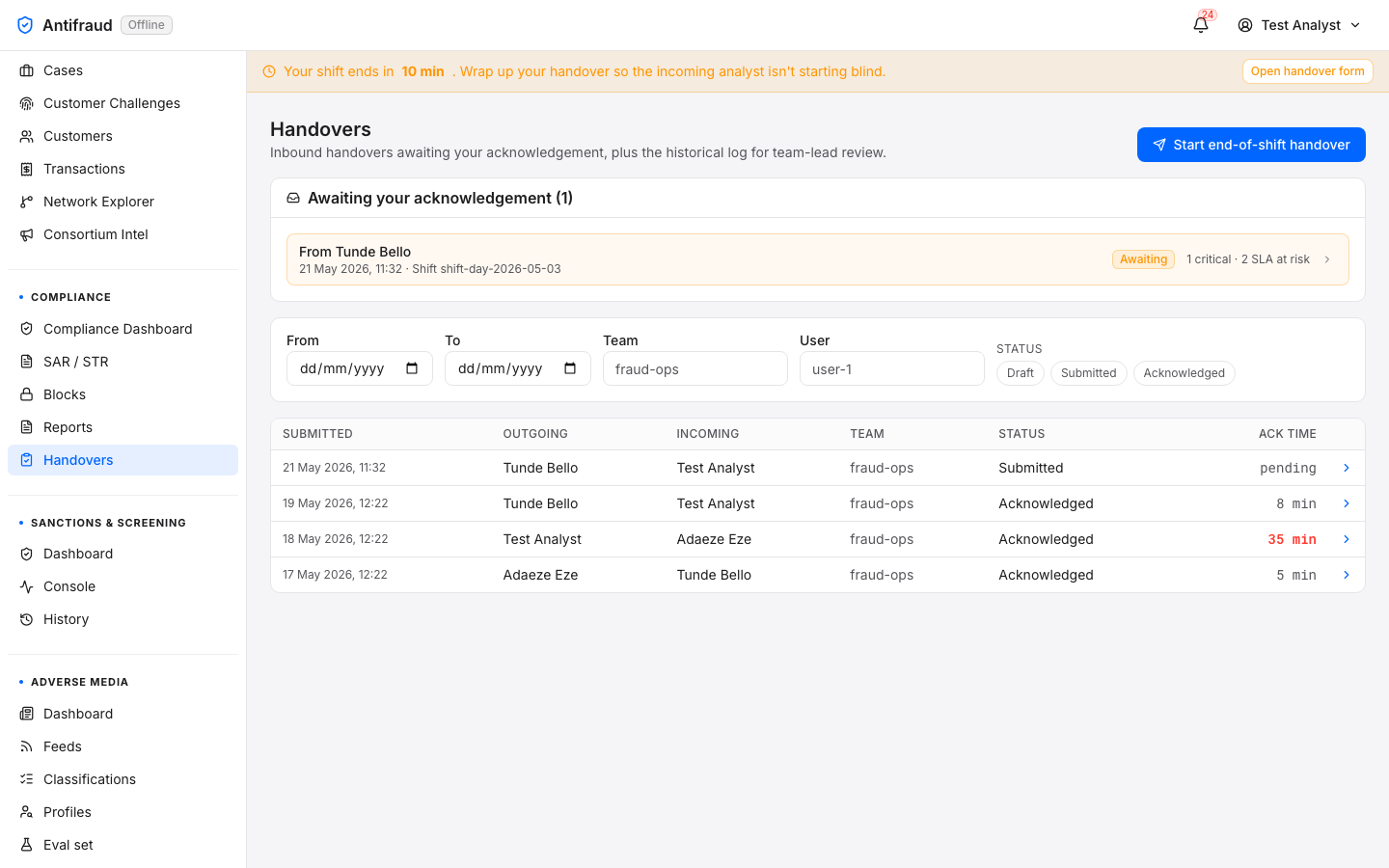Screen dimensions: 1389x868
Task: Click the 24 notification count badge
Action: pos(1208,15)
